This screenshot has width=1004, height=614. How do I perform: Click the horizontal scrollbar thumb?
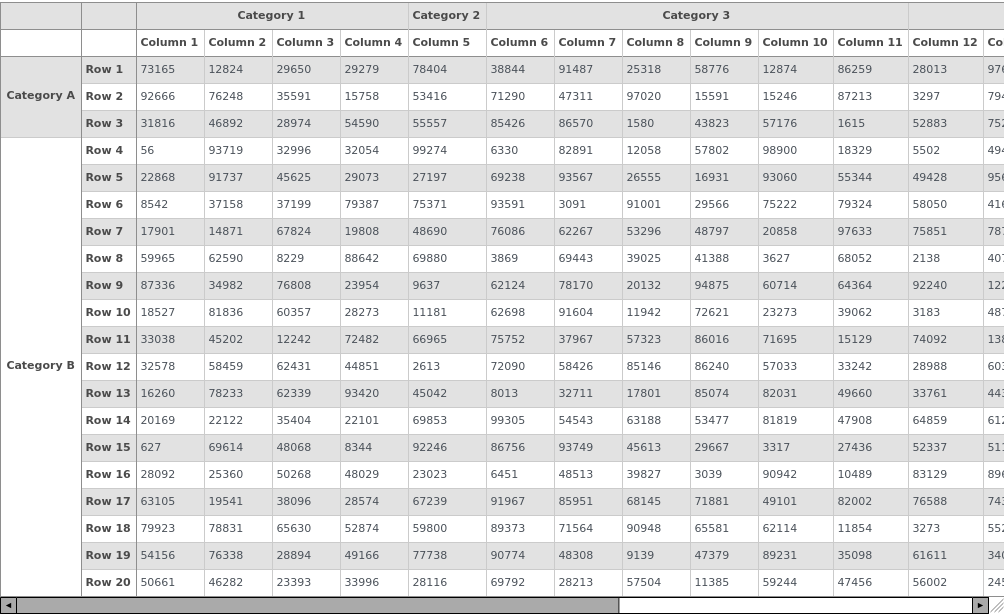click(317, 605)
